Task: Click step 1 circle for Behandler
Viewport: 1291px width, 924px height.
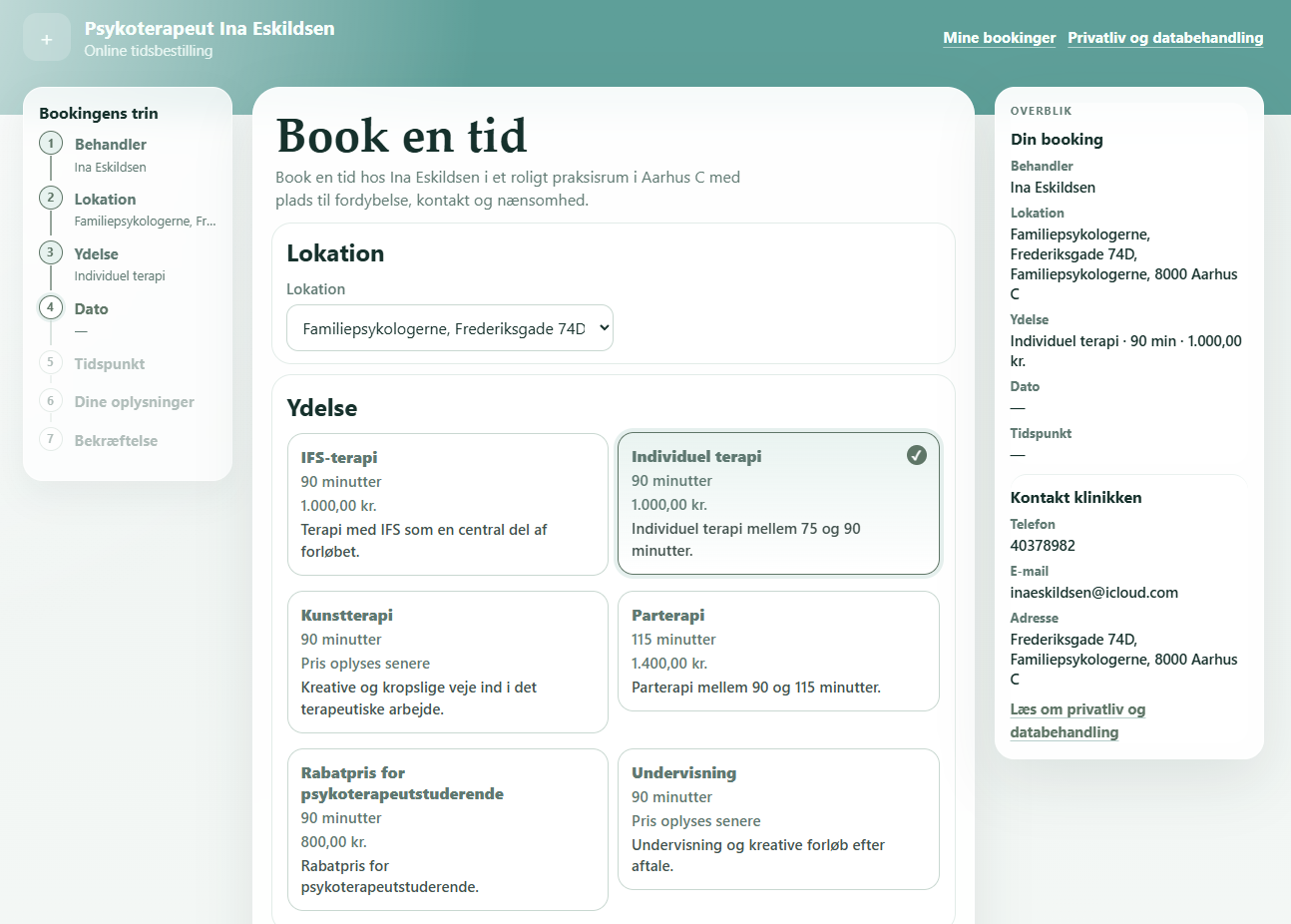Action: [x=51, y=143]
